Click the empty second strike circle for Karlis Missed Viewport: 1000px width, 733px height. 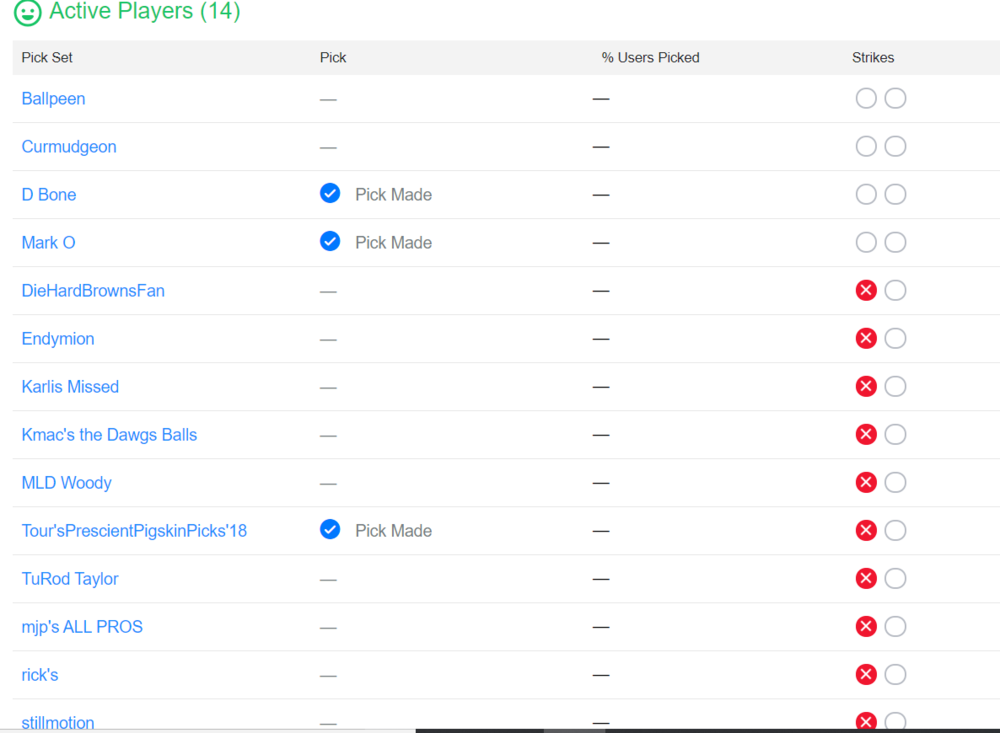tap(895, 386)
